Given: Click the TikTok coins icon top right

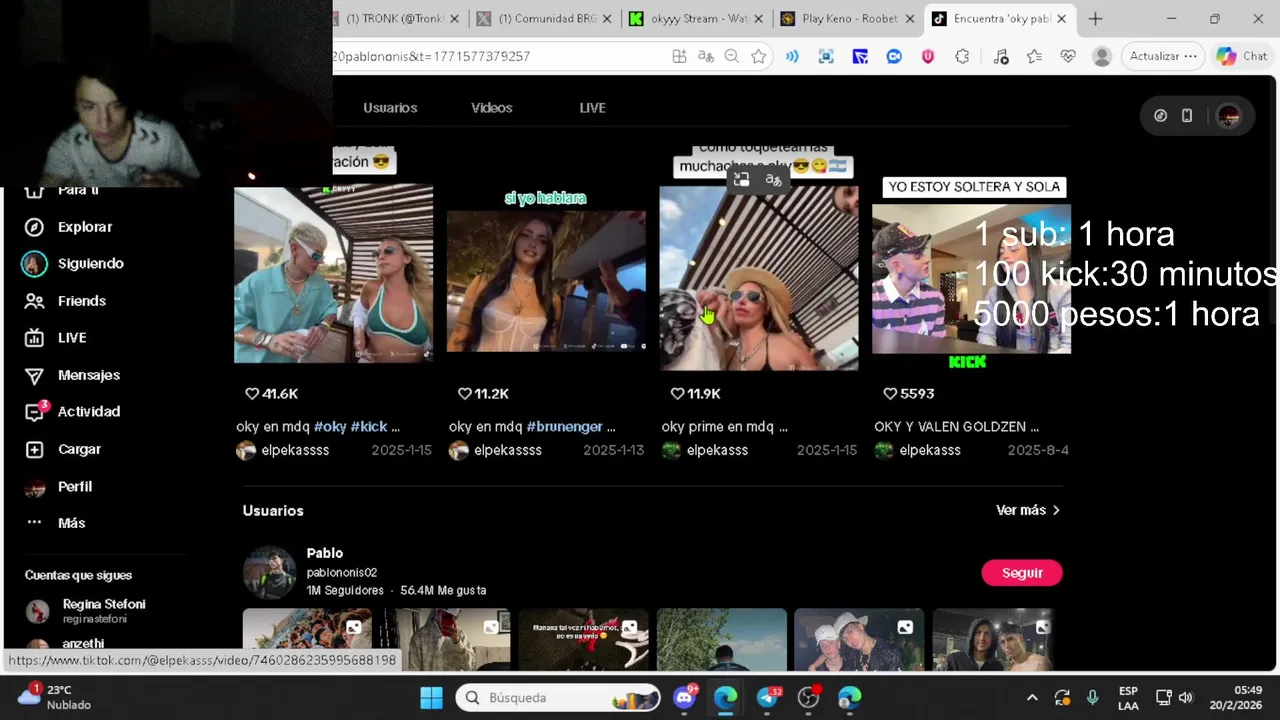Looking at the screenshot, I should coord(1160,116).
